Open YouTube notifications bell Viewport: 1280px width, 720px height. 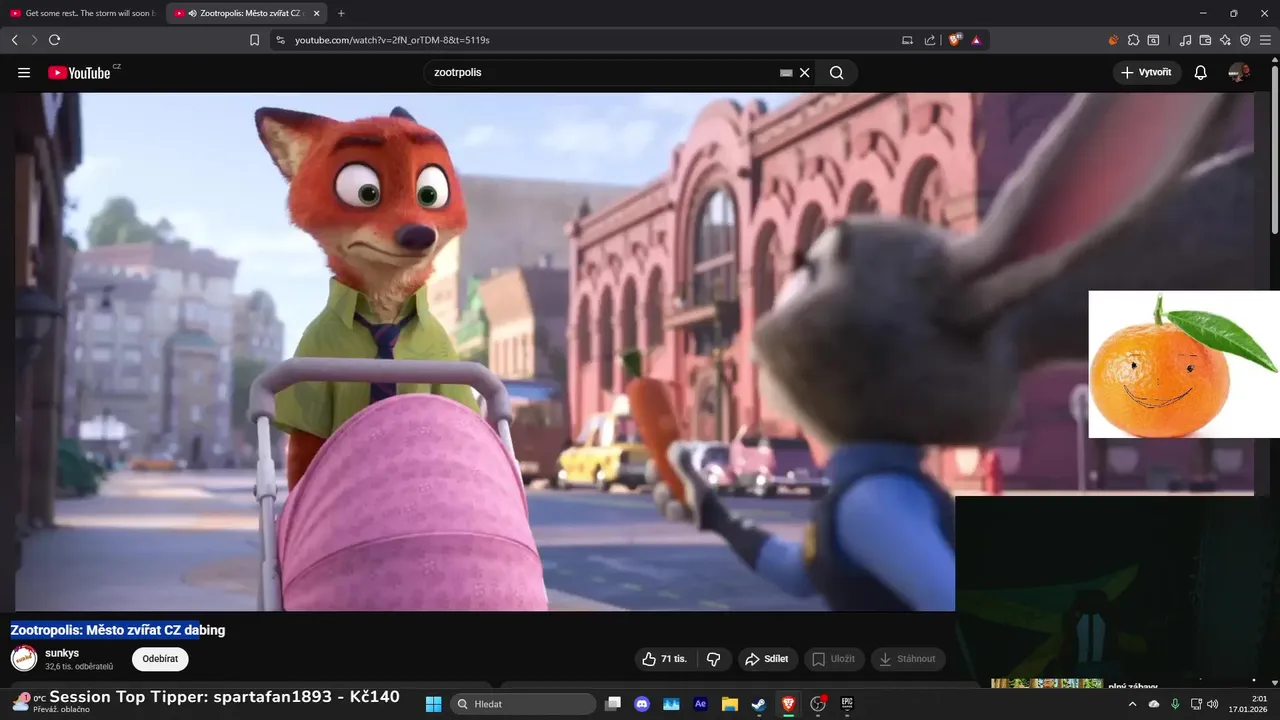1201,73
